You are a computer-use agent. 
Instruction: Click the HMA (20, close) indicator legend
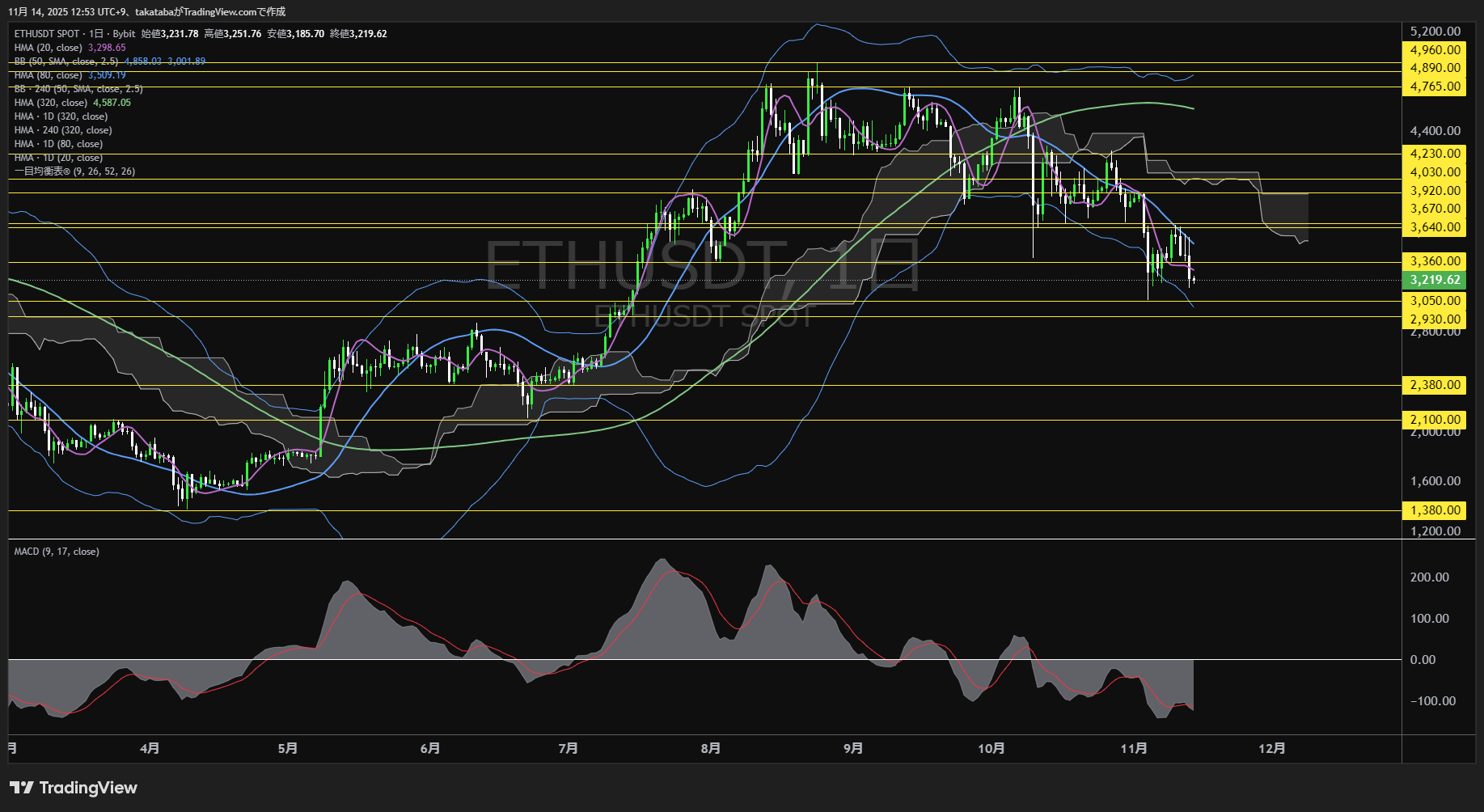click(x=48, y=48)
